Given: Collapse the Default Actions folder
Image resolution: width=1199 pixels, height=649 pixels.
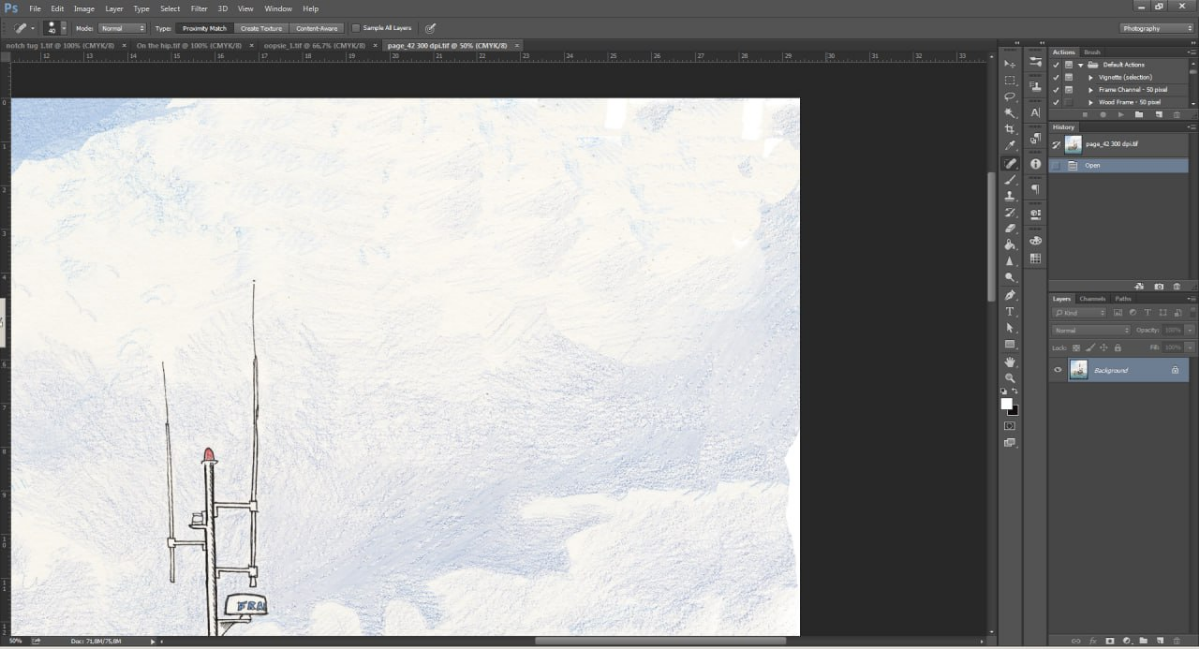Looking at the screenshot, I should click(x=1080, y=65).
